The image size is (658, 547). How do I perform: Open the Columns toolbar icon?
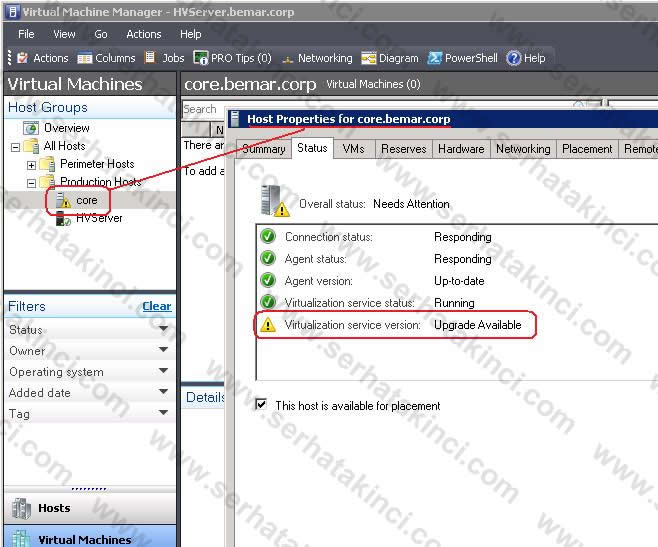pos(84,58)
